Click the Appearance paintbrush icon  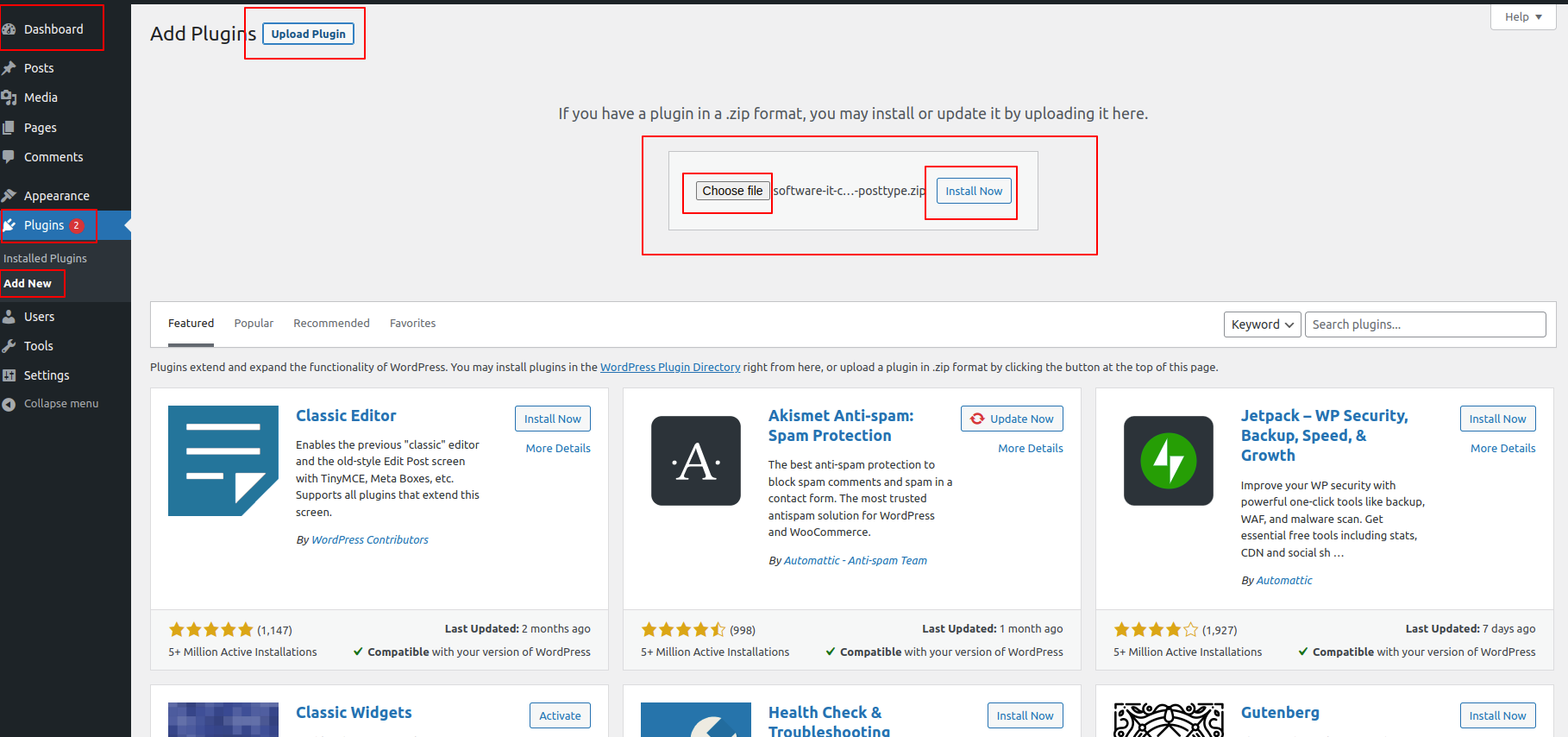pyautogui.click(x=9, y=196)
